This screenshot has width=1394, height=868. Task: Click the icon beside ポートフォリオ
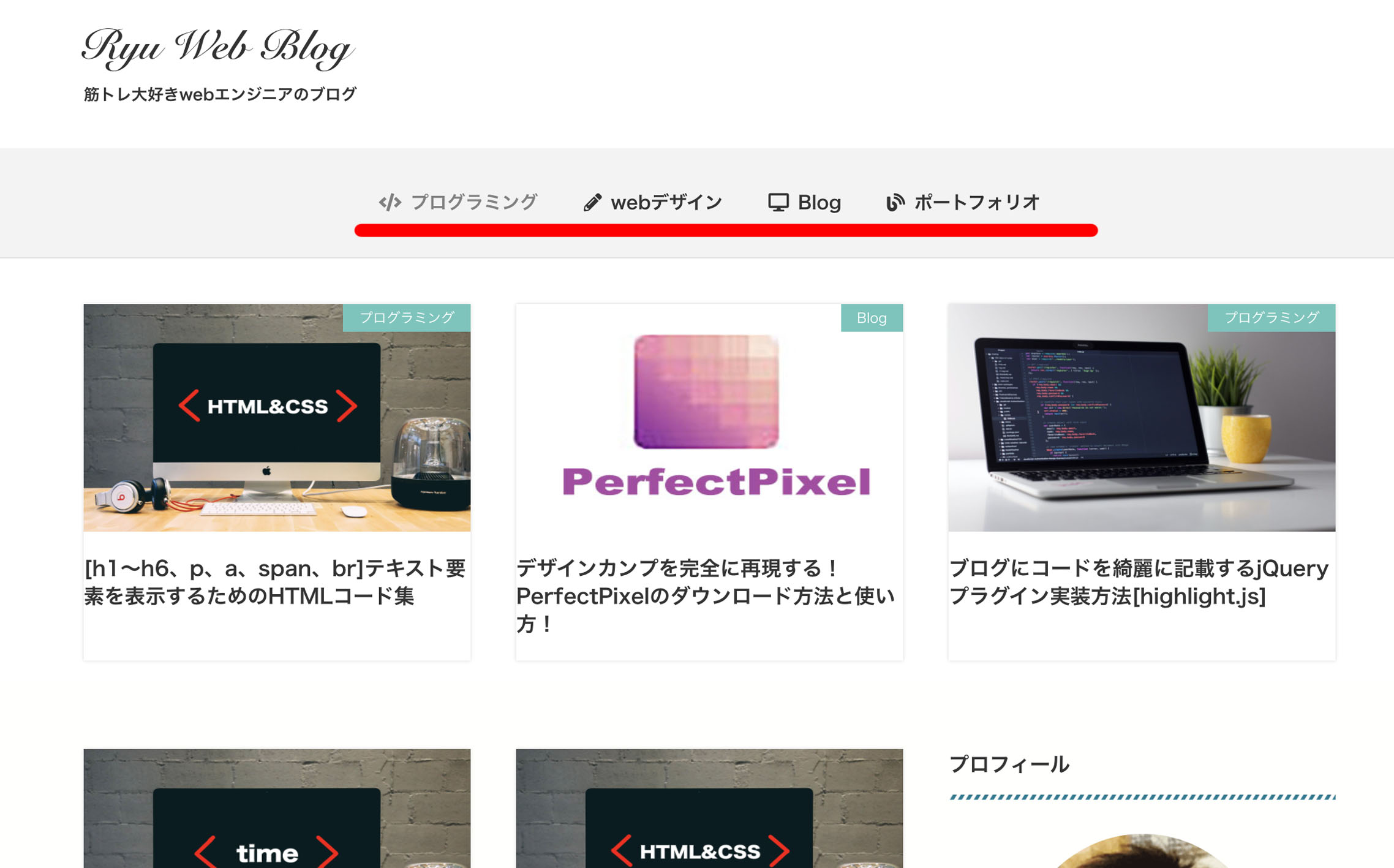[895, 202]
